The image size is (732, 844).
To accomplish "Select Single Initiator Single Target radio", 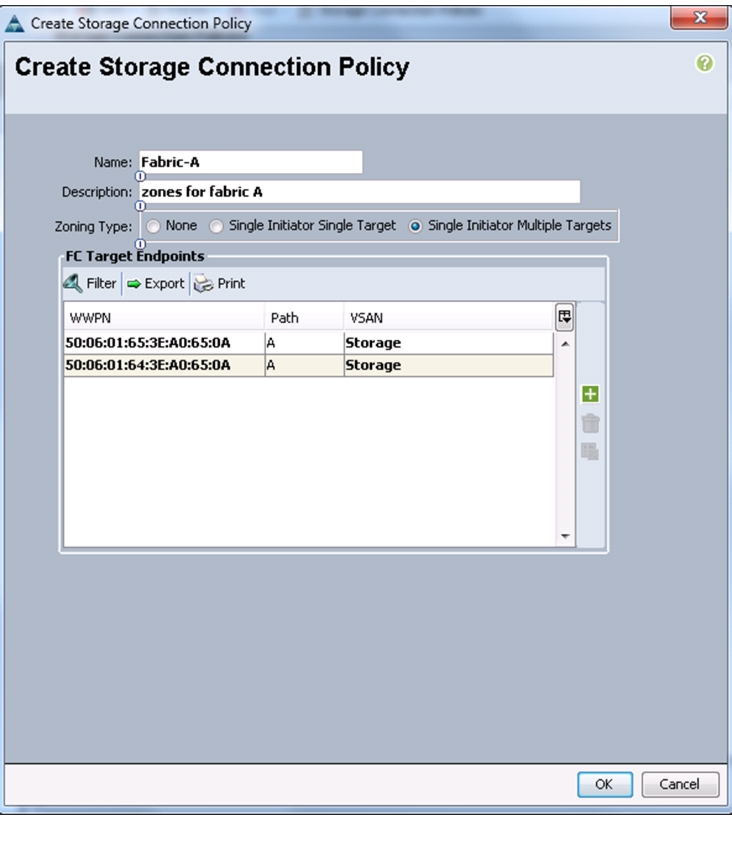I will coord(216,226).
